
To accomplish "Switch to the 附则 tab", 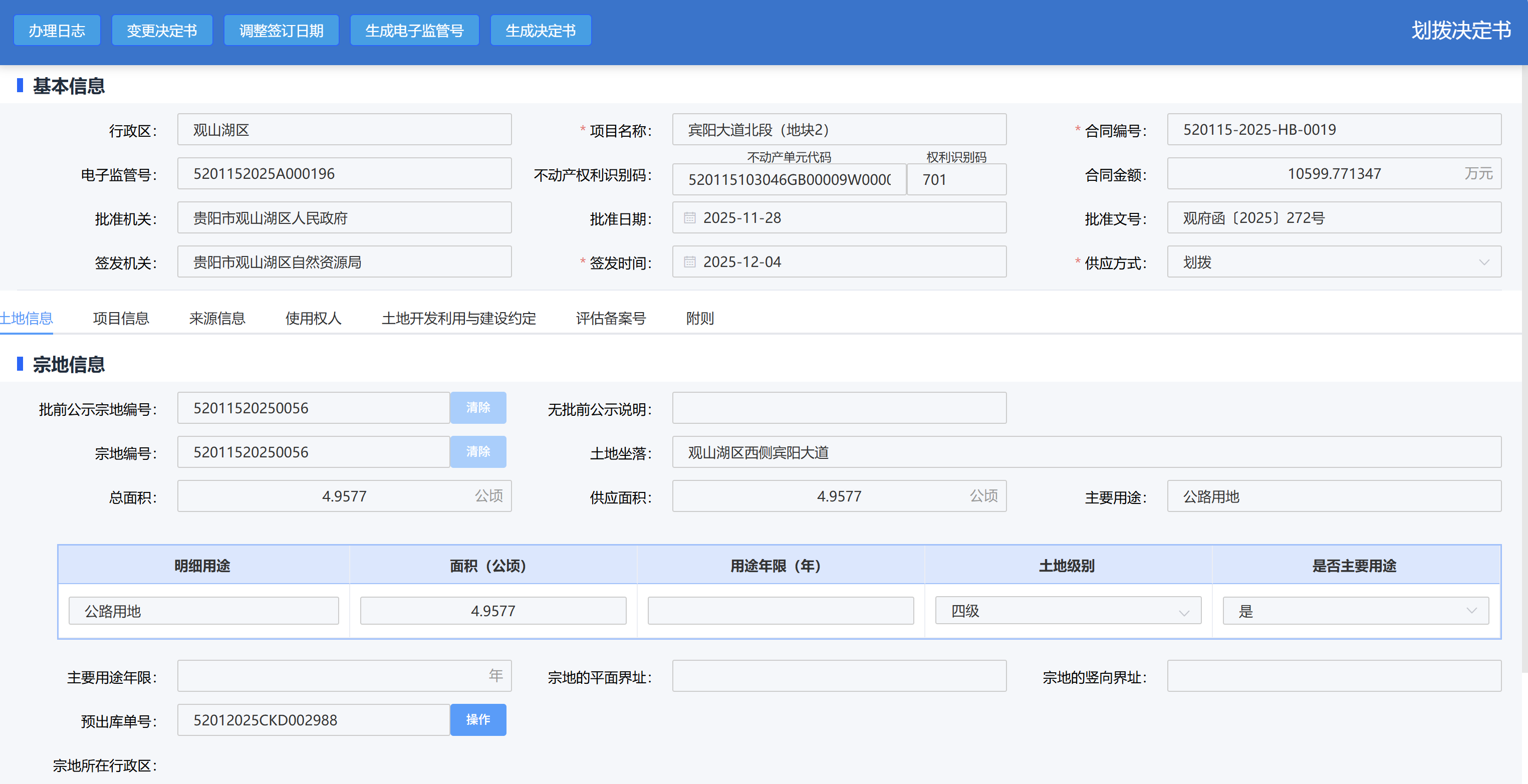I will [x=700, y=319].
